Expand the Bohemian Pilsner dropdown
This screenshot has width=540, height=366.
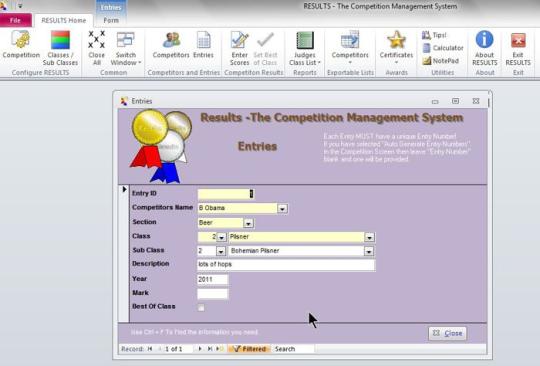[x=369, y=251]
